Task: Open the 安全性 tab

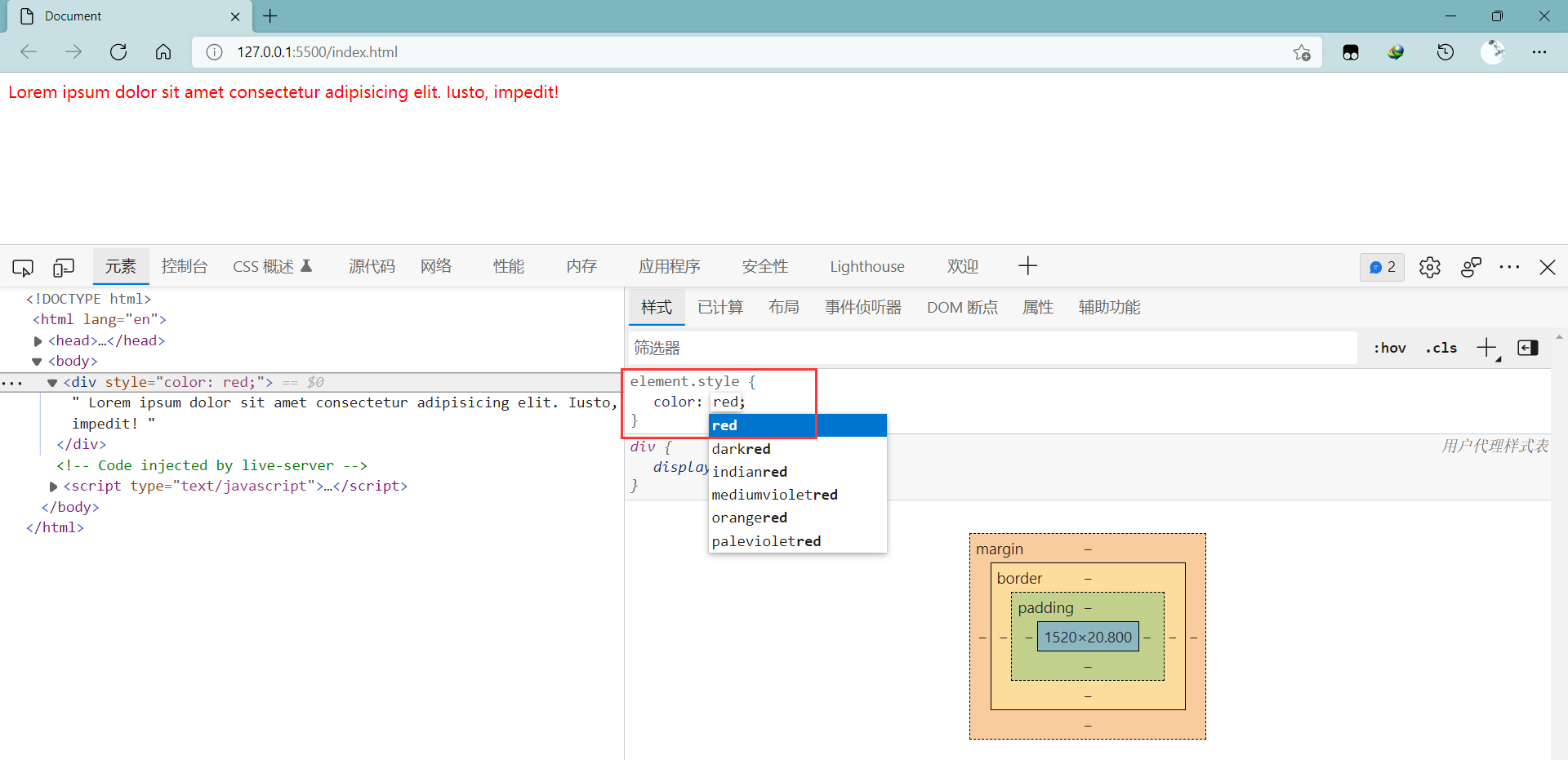Action: click(x=765, y=267)
